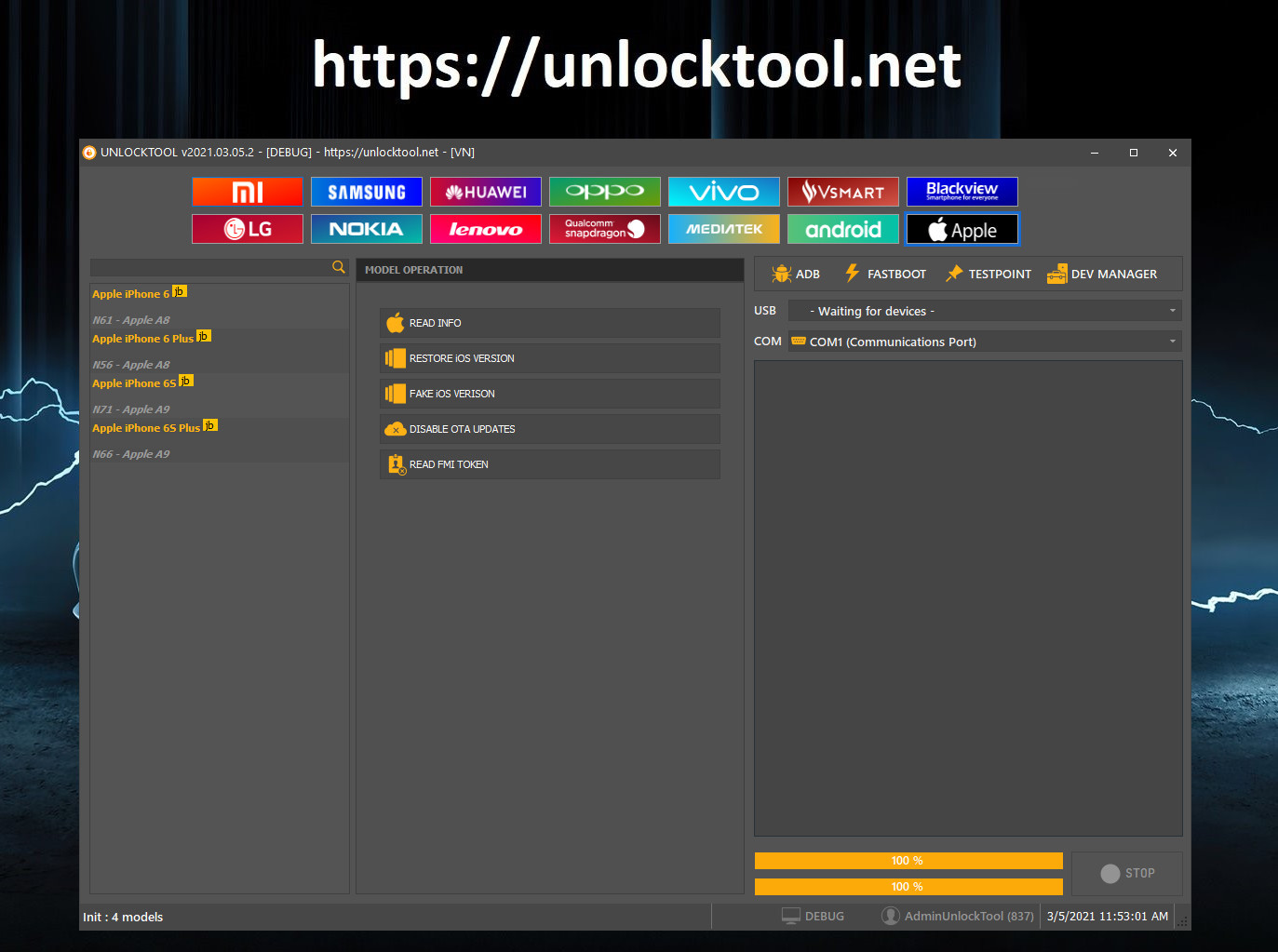Click the N61 - Apple A8 text

tap(131, 320)
